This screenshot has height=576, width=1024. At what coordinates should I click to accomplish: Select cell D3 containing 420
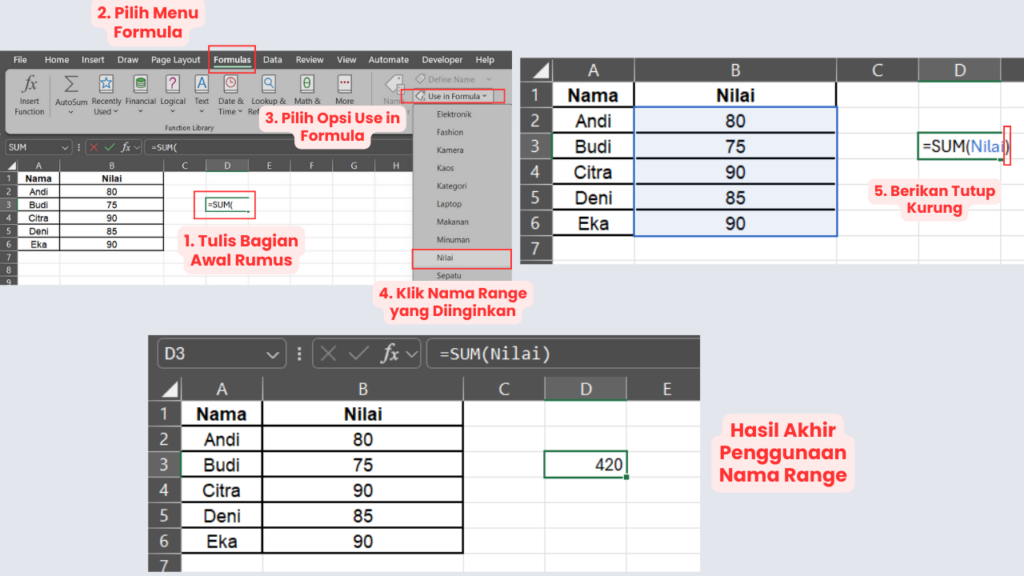tap(585, 464)
